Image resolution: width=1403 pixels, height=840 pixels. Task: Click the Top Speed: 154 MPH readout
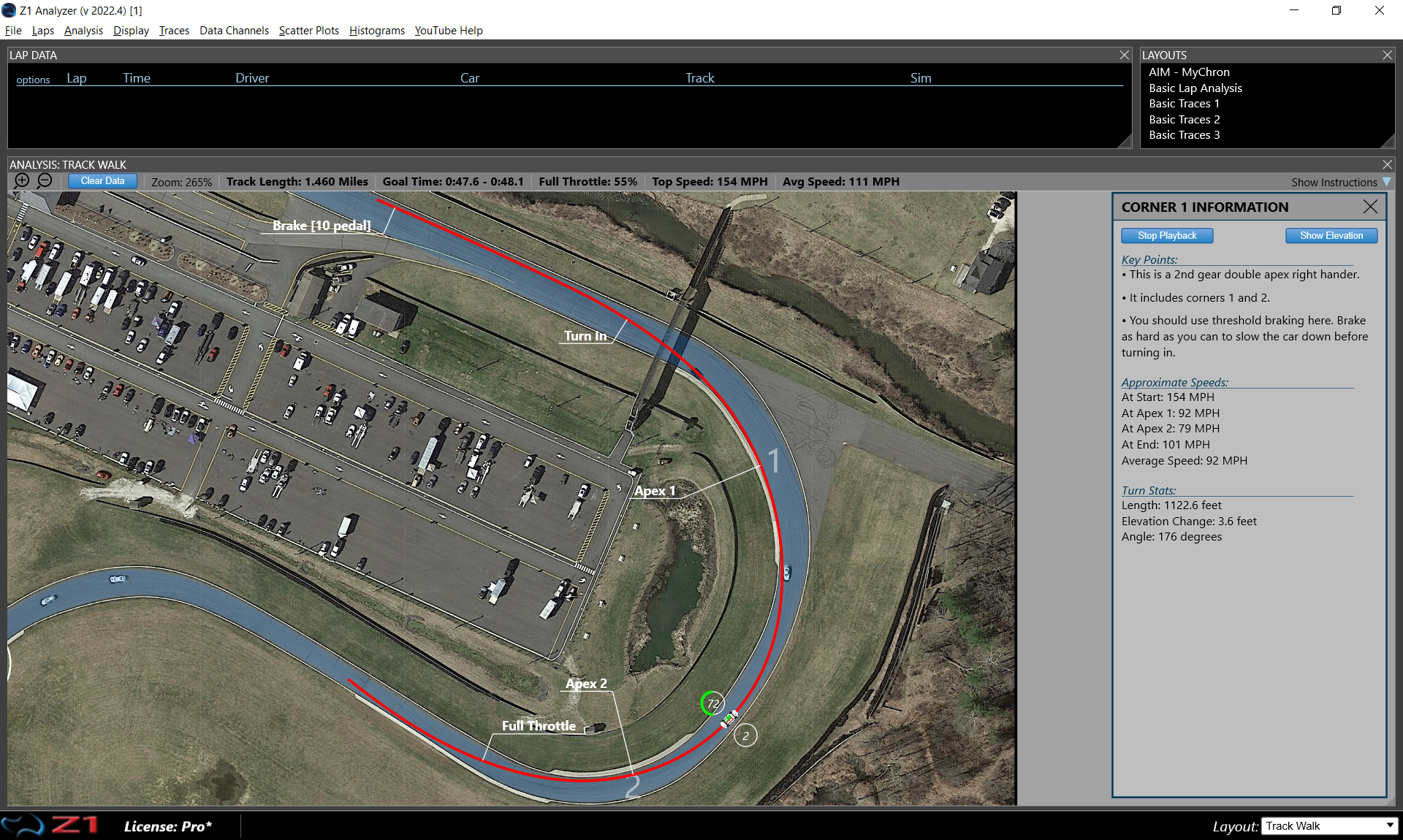click(x=710, y=182)
